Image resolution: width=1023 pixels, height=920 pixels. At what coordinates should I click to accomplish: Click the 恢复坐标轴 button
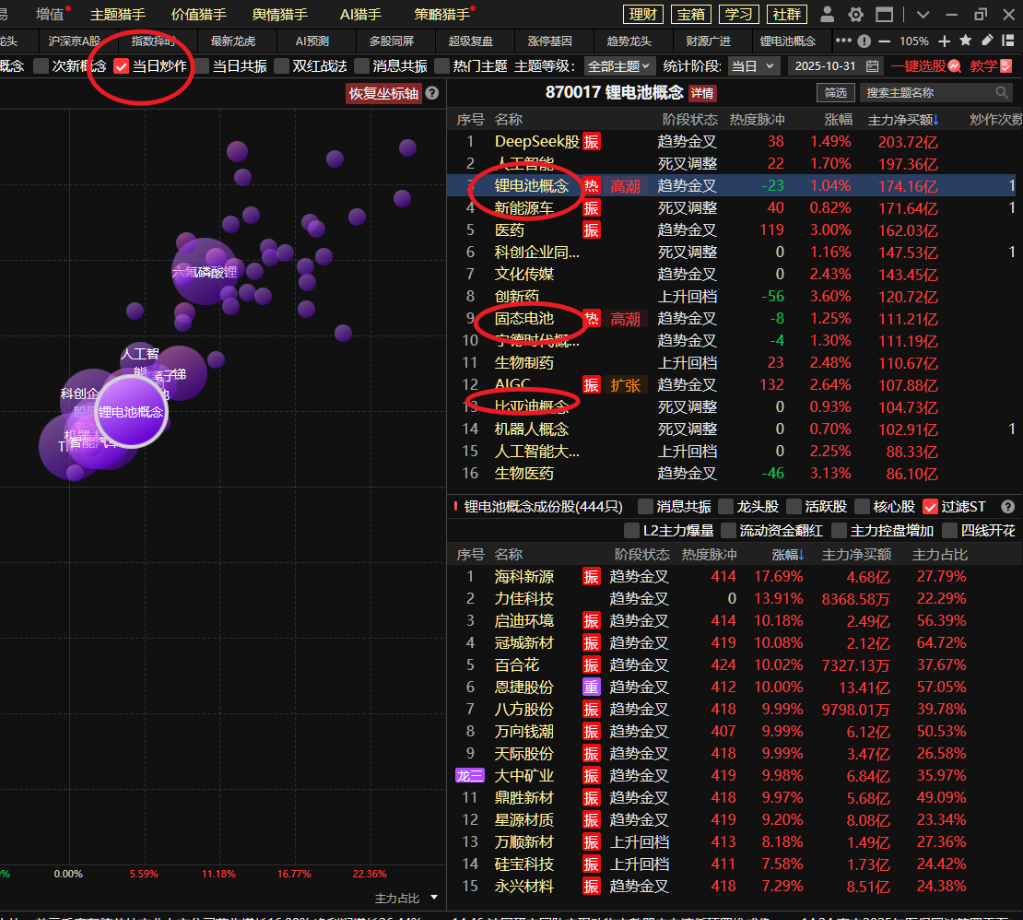tap(383, 93)
